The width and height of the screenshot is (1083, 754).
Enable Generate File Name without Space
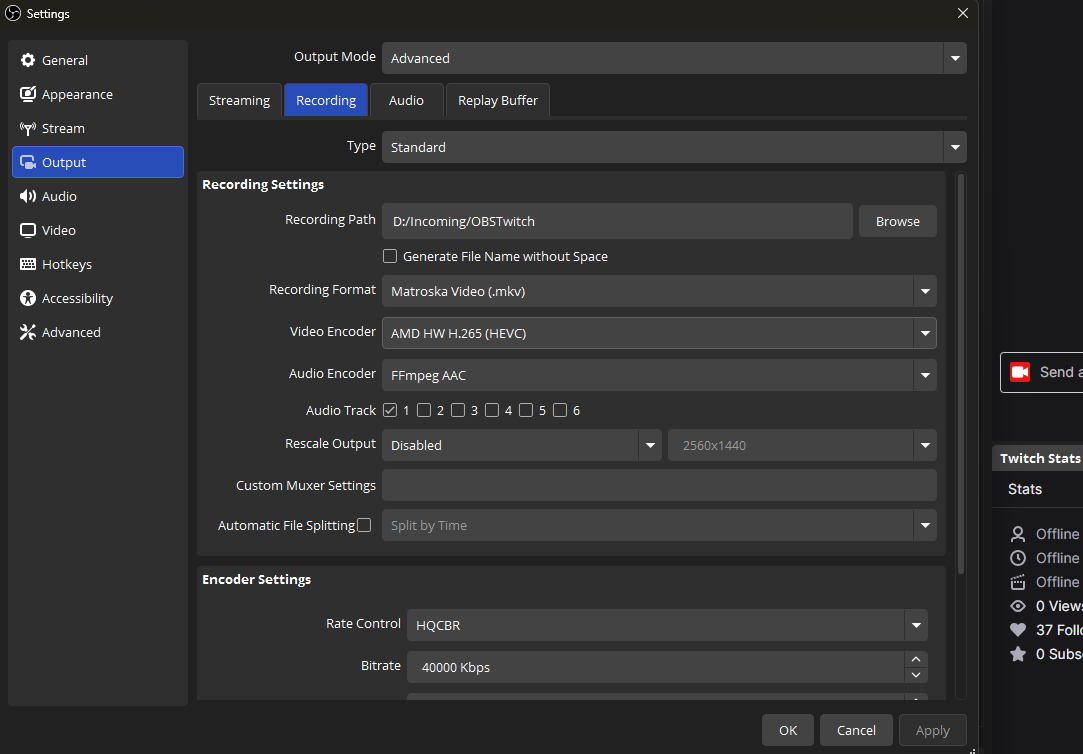pyautogui.click(x=390, y=257)
